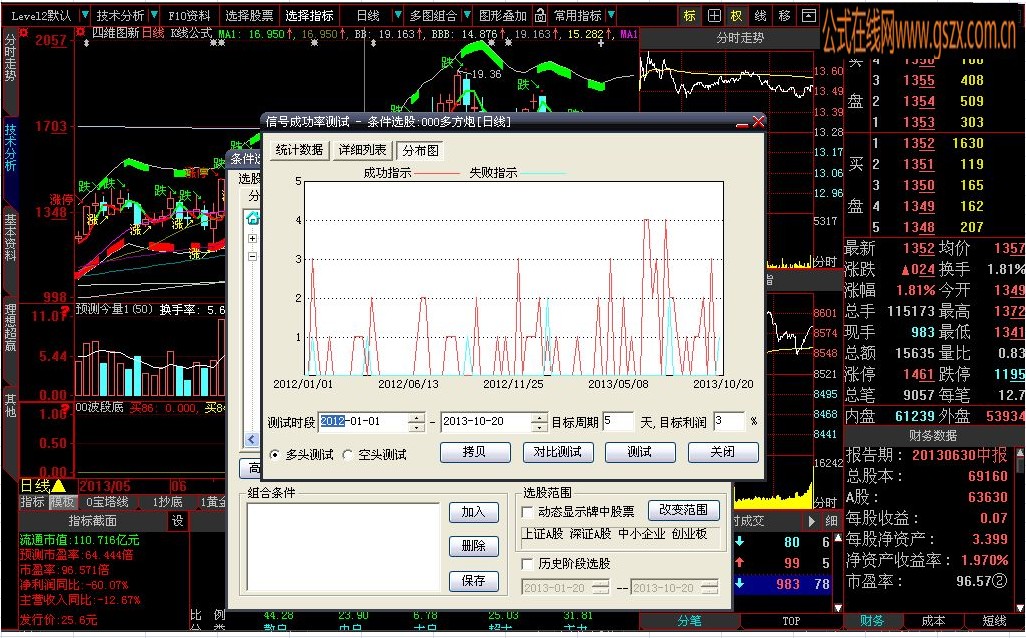Open the 日线 period dropdown arrow
Screen dimensions: 1026x638
point(397,15)
